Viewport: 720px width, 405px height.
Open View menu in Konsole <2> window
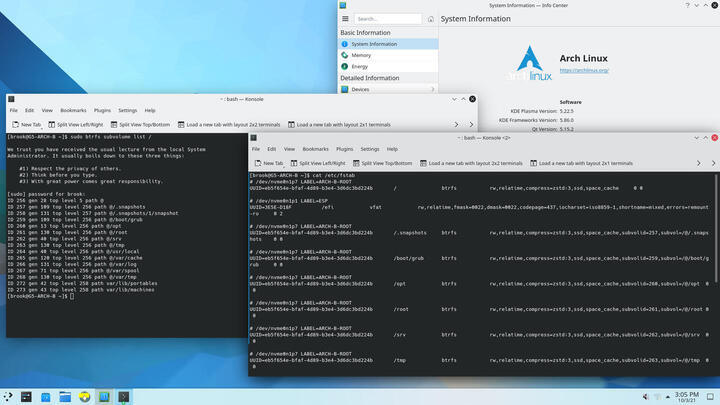coord(289,149)
